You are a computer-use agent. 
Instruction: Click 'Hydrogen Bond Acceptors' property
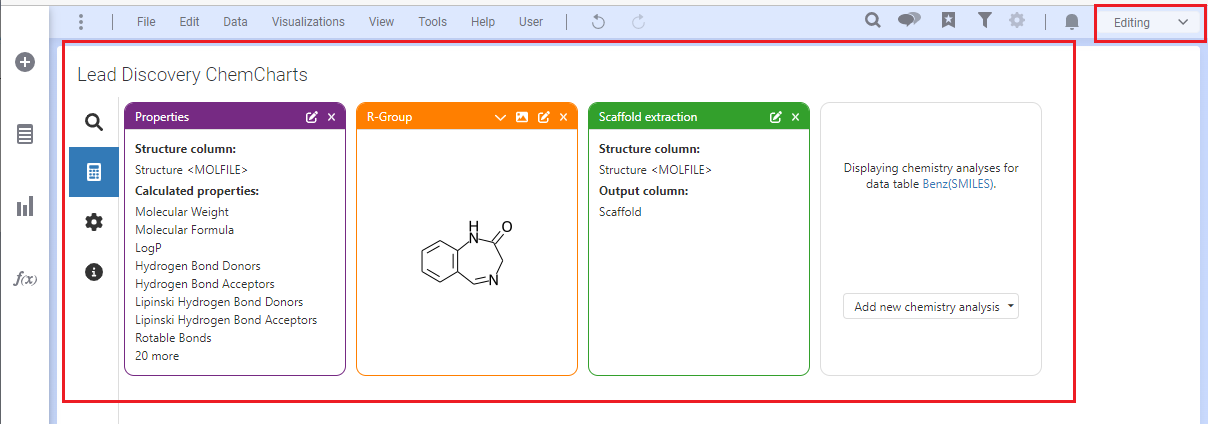point(204,284)
